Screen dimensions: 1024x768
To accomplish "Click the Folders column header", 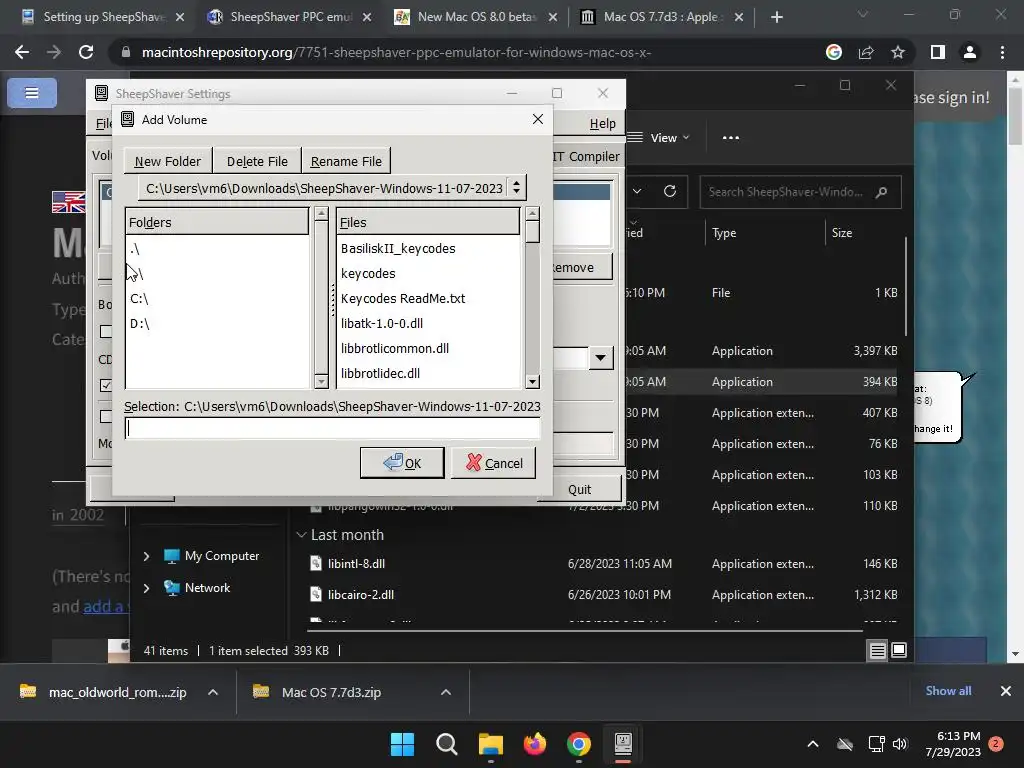I will click(x=217, y=222).
